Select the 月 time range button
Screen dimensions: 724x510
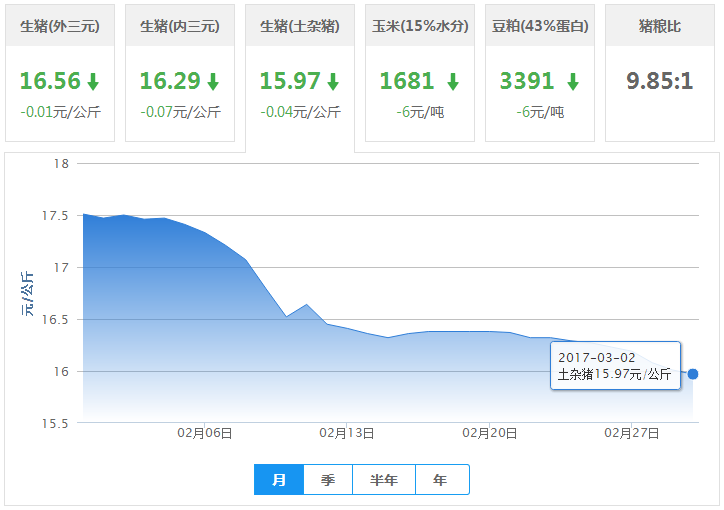[x=279, y=480]
